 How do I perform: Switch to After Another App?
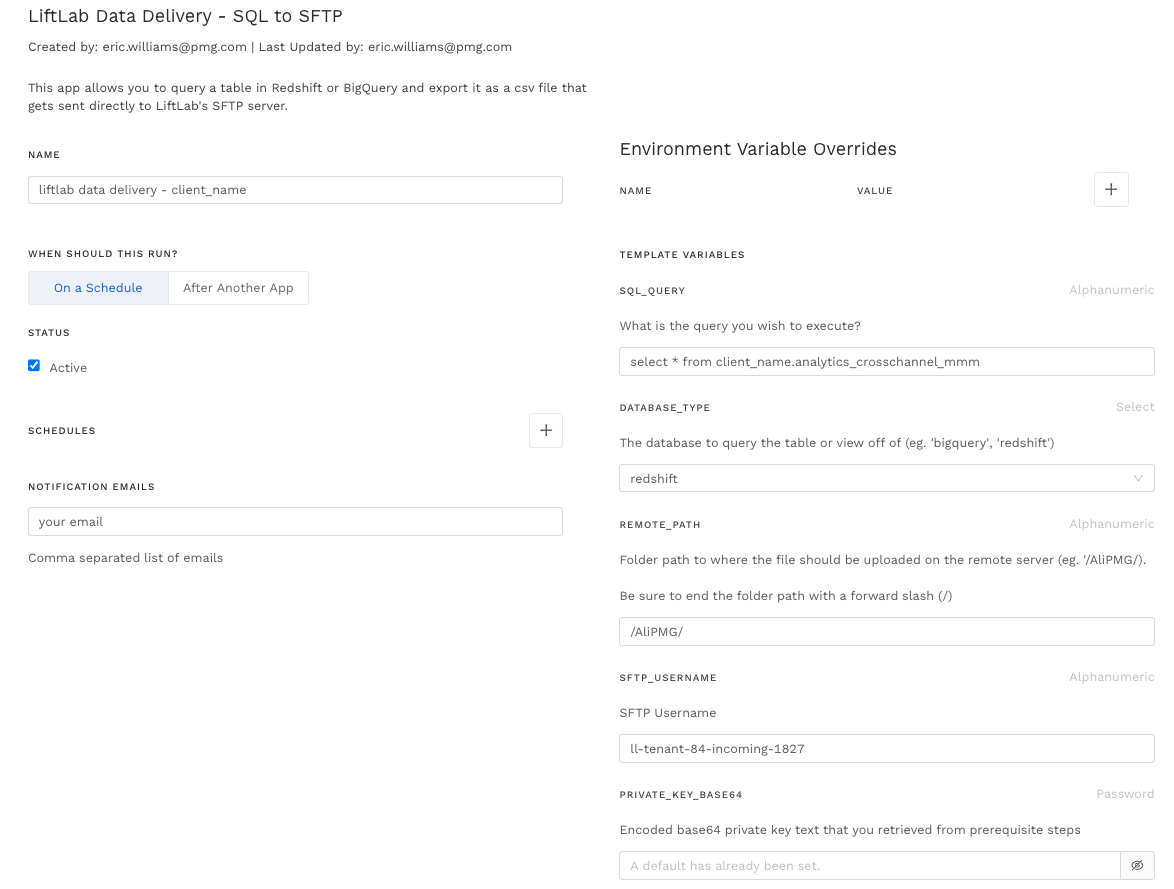point(238,288)
